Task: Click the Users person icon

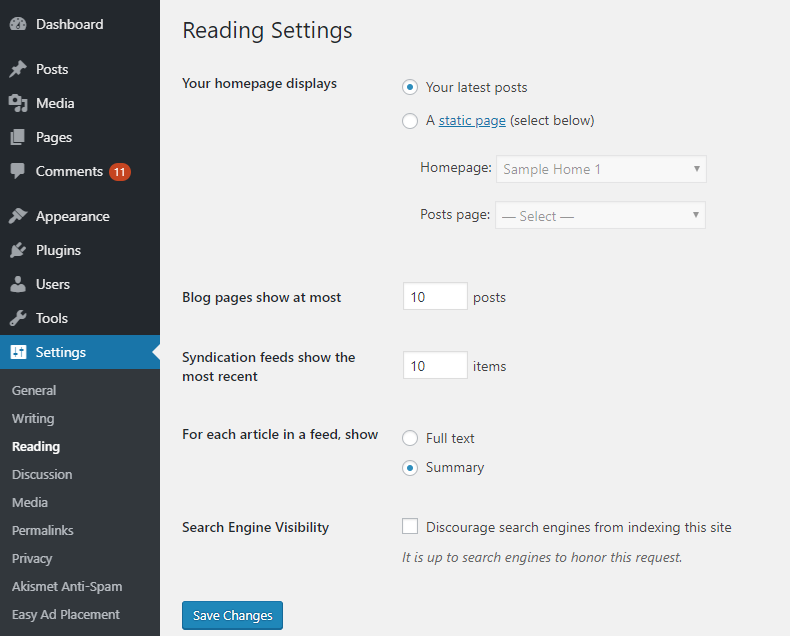Action: coord(18,284)
